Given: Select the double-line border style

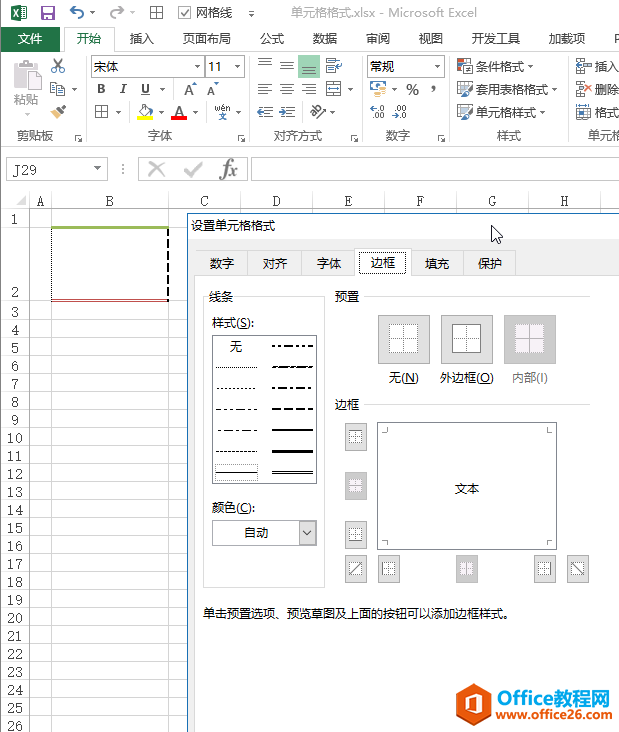Looking at the screenshot, I should [292, 470].
